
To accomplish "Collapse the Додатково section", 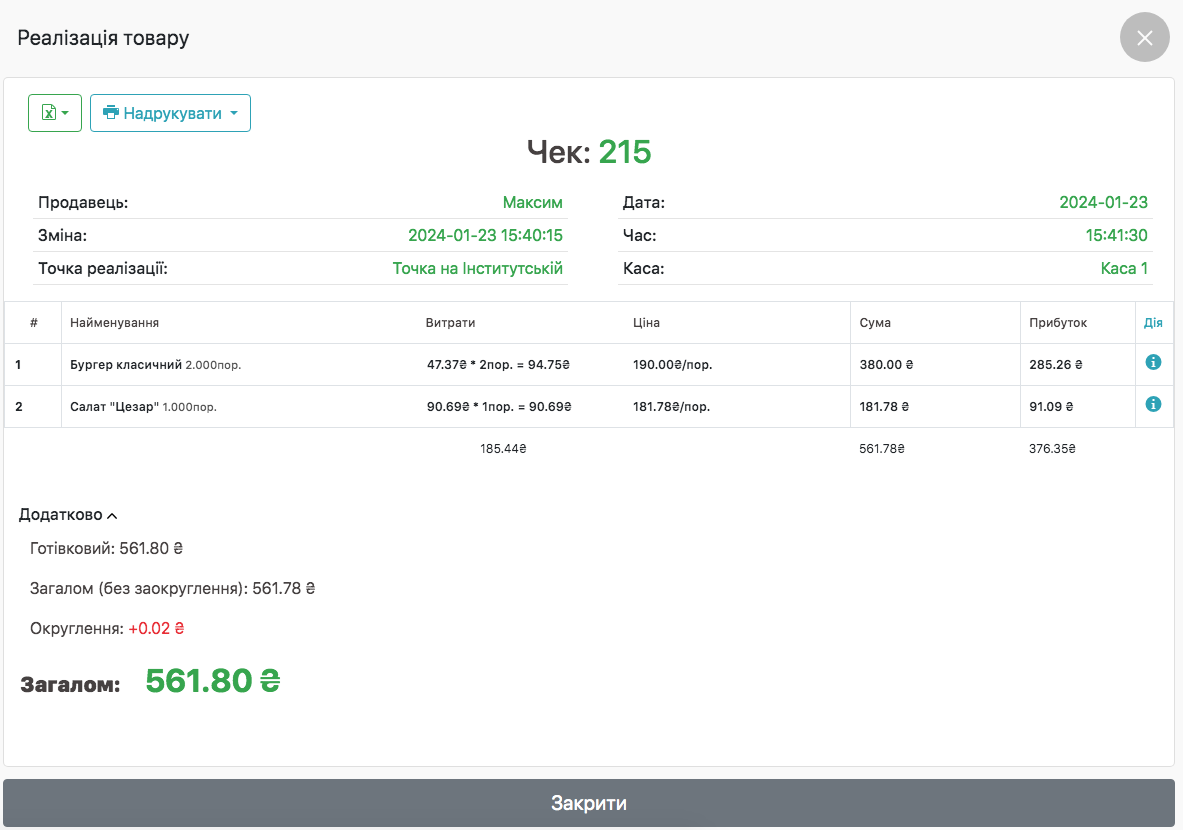I will tap(68, 515).
